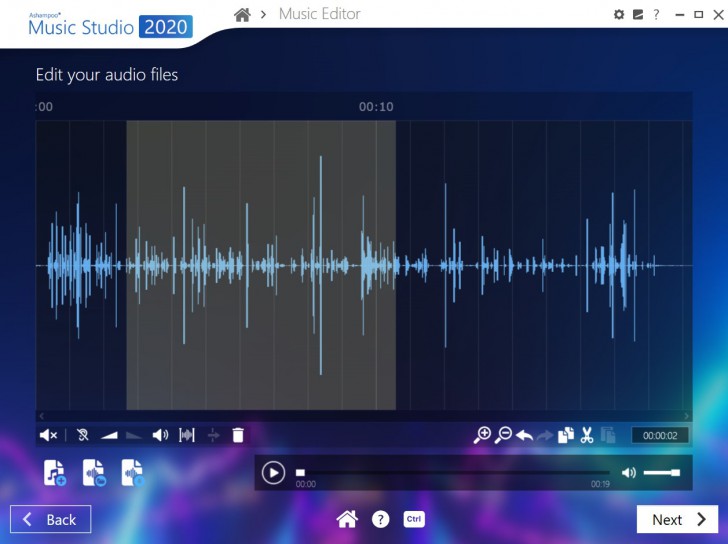Minimize the Music Studio window
728x544 pixels.
[680, 14]
